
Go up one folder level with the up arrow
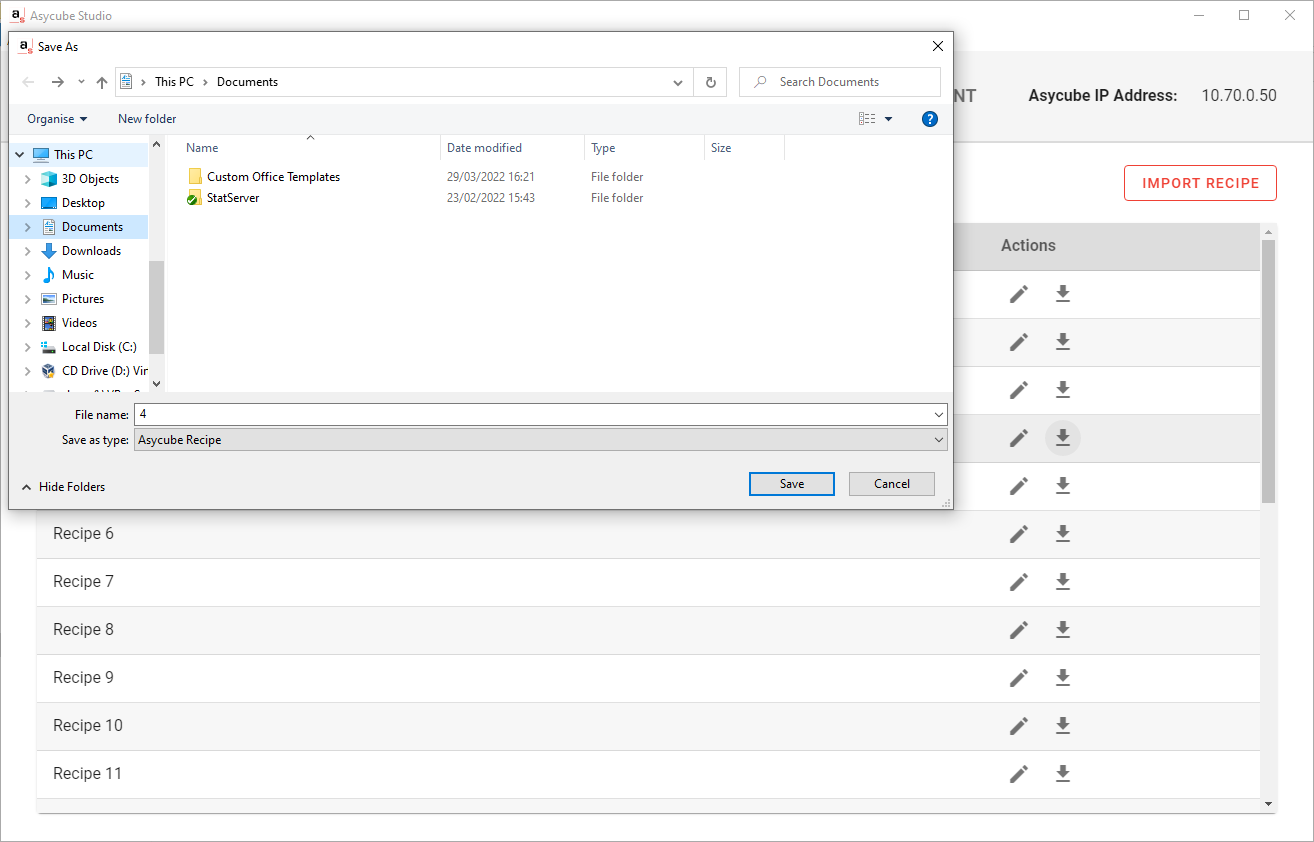click(101, 82)
